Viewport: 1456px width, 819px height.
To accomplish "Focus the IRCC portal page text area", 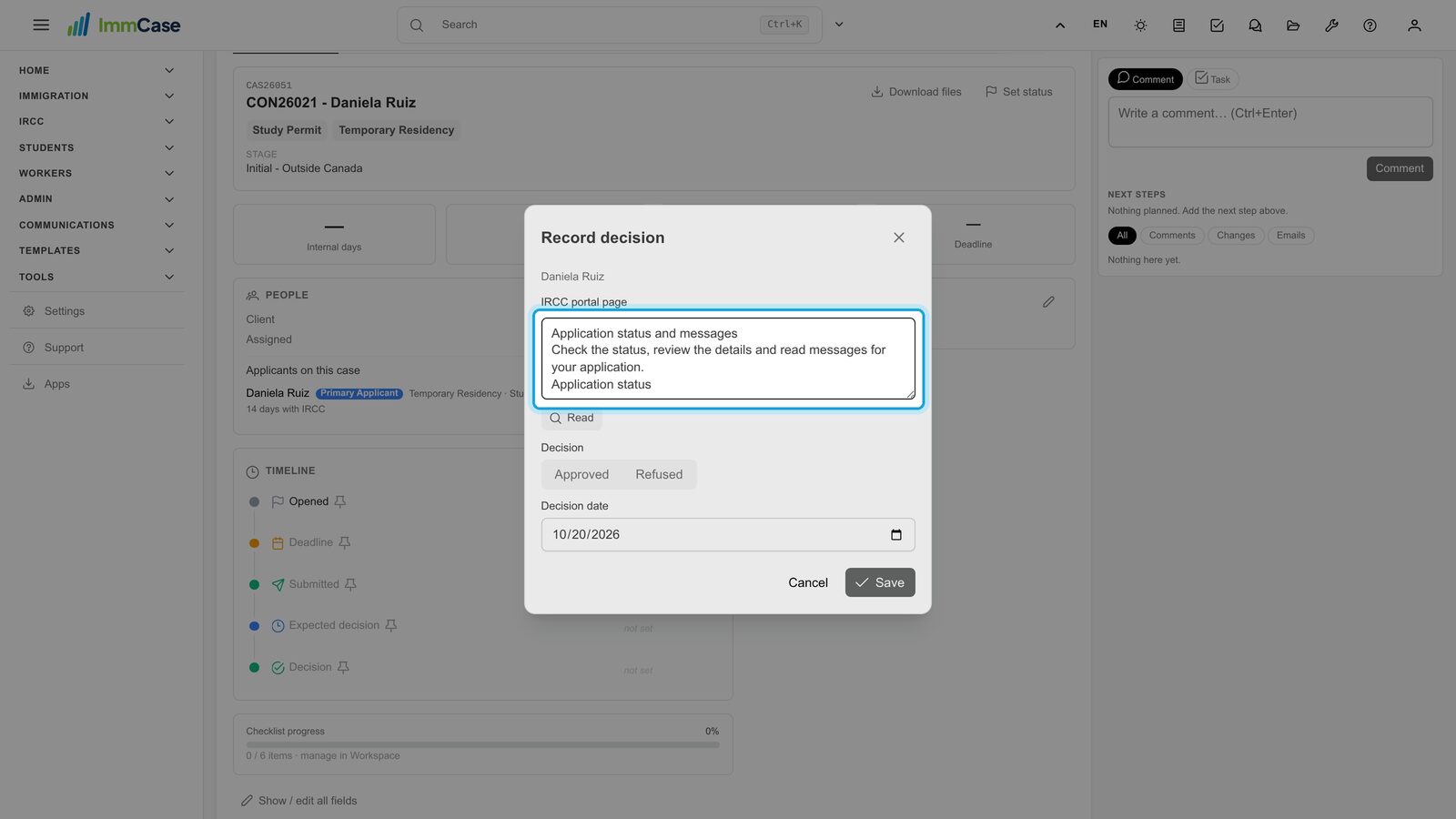I will [x=728, y=359].
